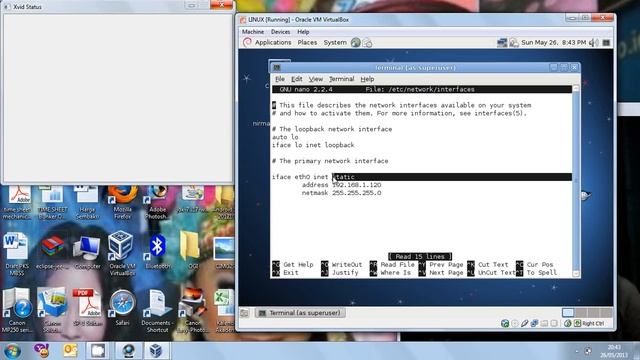
Task: Click VirtualBox USB status icon
Action: (524, 324)
